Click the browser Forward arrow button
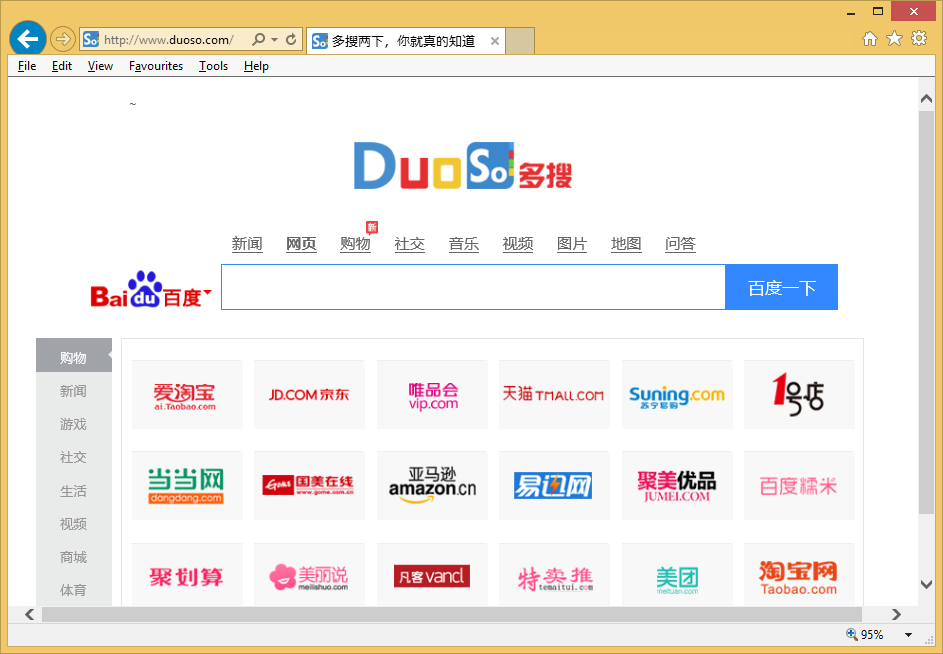Image resolution: width=943 pixels, height=654 pixels. pyautogui.click(x=63, y=40)
